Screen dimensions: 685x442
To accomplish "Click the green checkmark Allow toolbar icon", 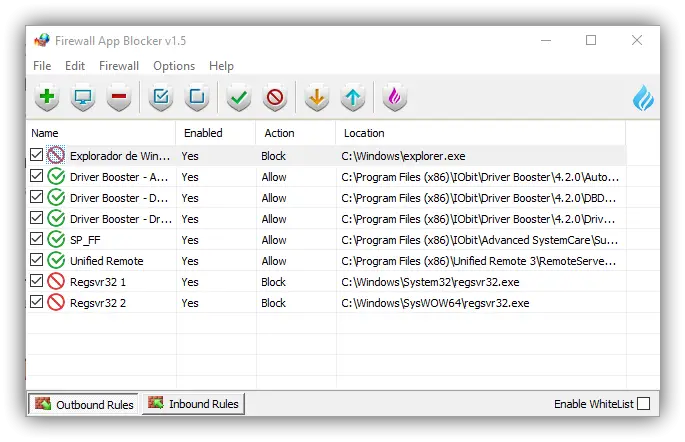I will pyautogui.click(x=239, y=97).
